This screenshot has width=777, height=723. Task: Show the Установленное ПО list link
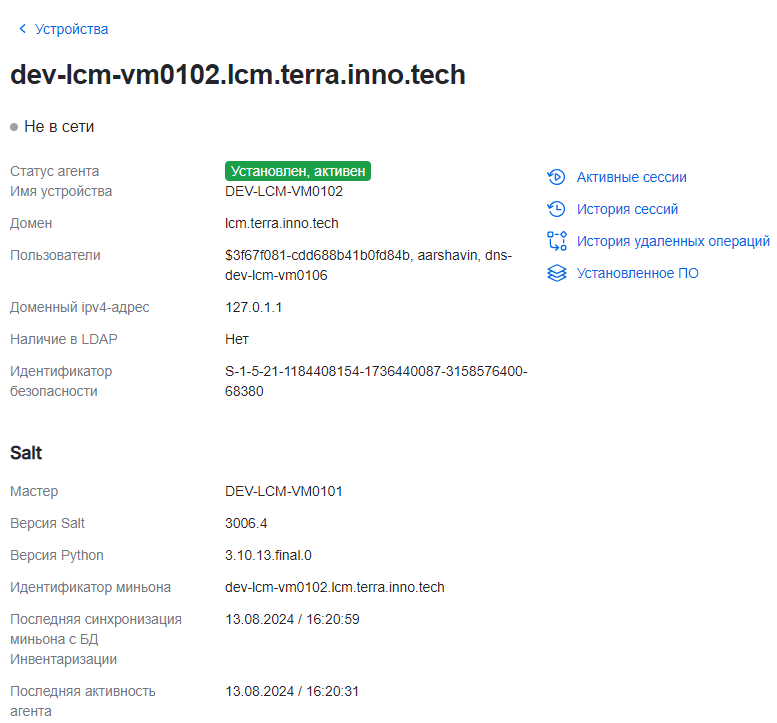[x=637, y=273]
